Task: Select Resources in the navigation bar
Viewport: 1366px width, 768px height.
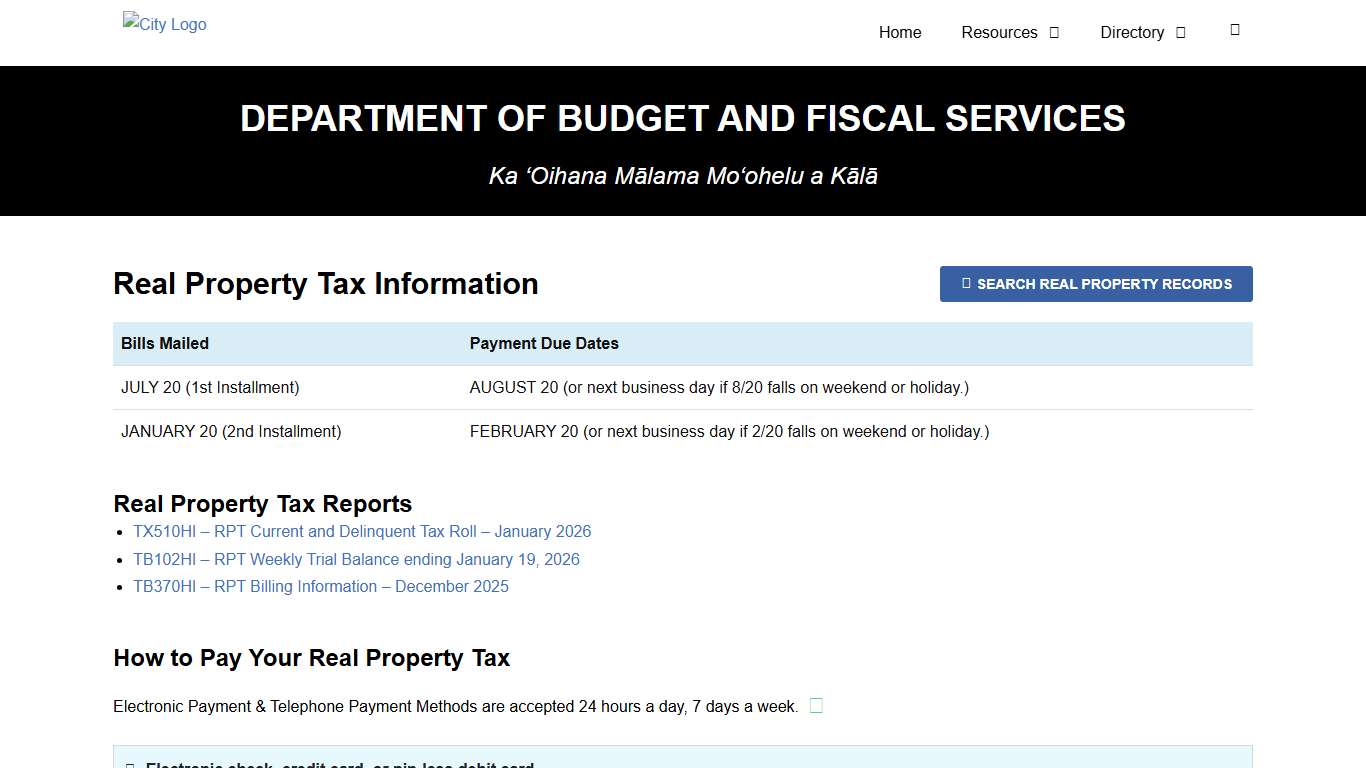Action: (x=999, y=32)
